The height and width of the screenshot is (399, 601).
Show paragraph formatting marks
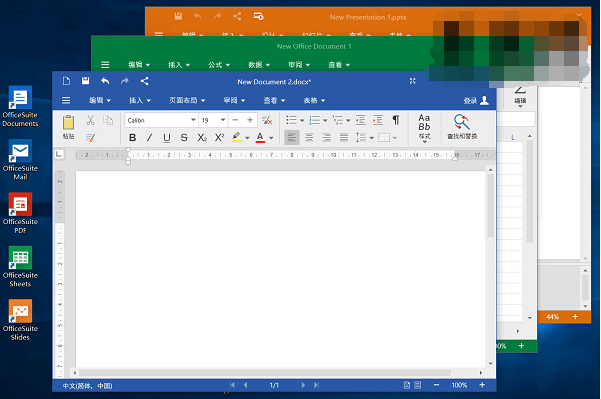[396, 120]
